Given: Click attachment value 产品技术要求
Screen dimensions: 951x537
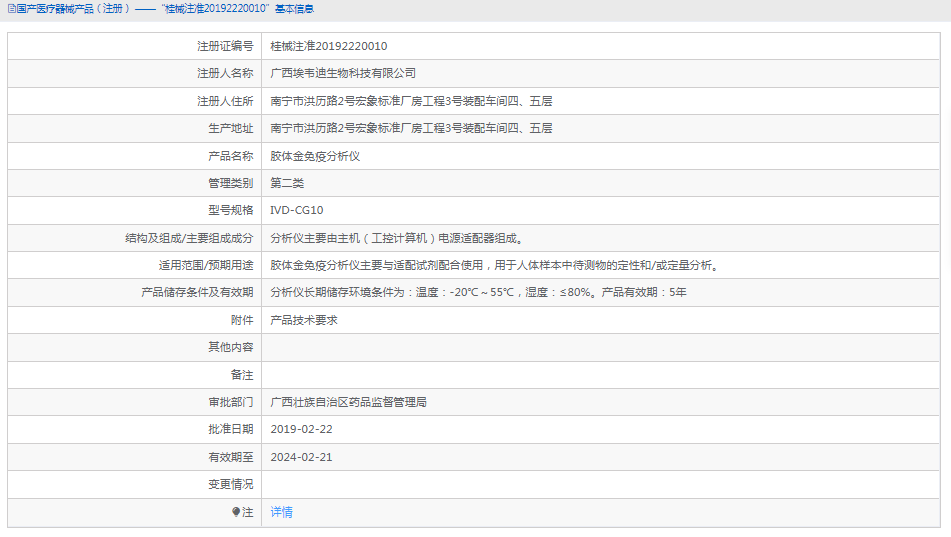Looking at the screenshot, I should tap(304, 320).
